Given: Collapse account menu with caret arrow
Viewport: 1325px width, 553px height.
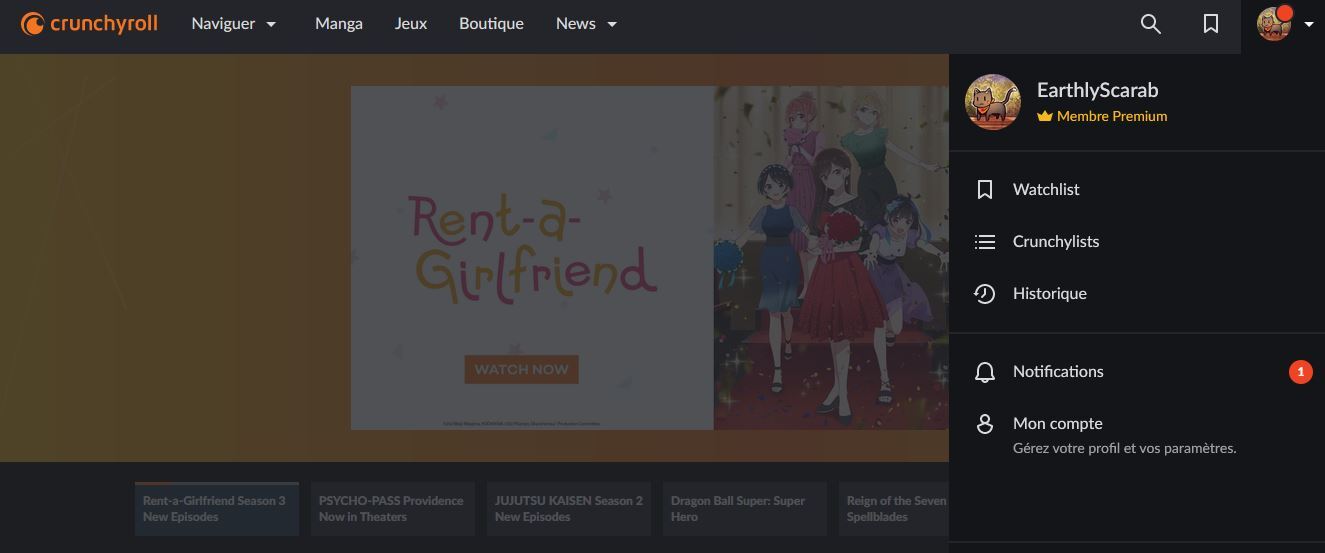Looking at the screenshot, I should click(1309, 25).
